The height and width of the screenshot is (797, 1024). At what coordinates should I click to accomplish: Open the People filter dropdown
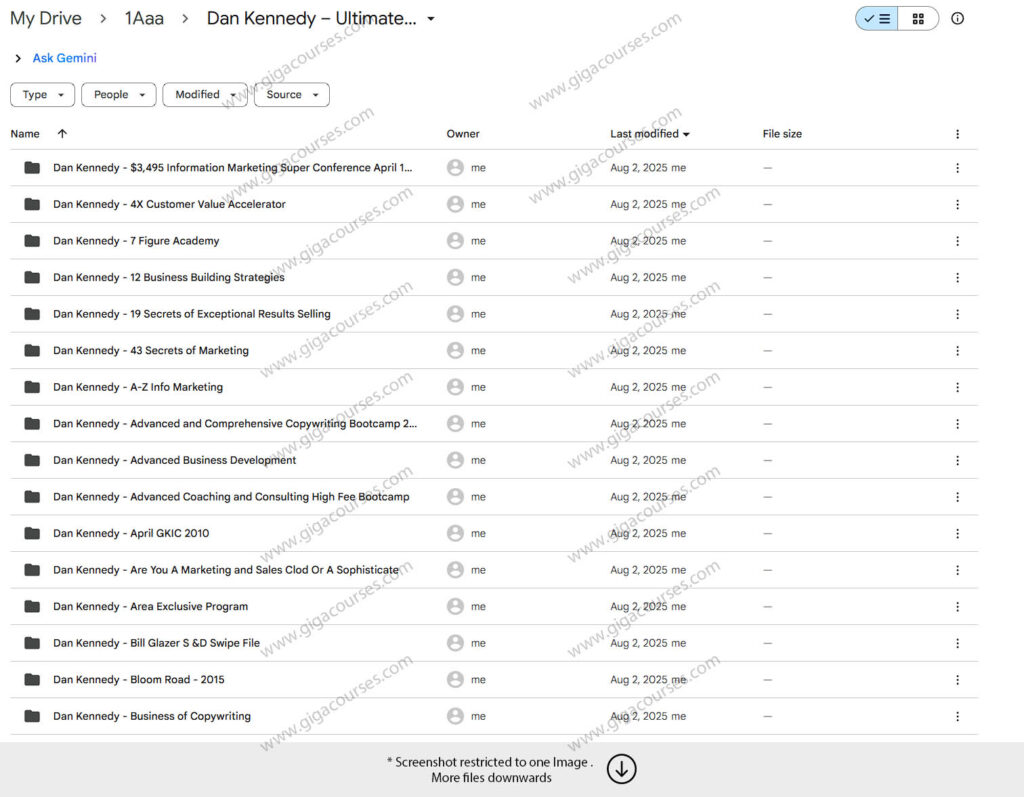pyautogui.click(x=118, y=95)
